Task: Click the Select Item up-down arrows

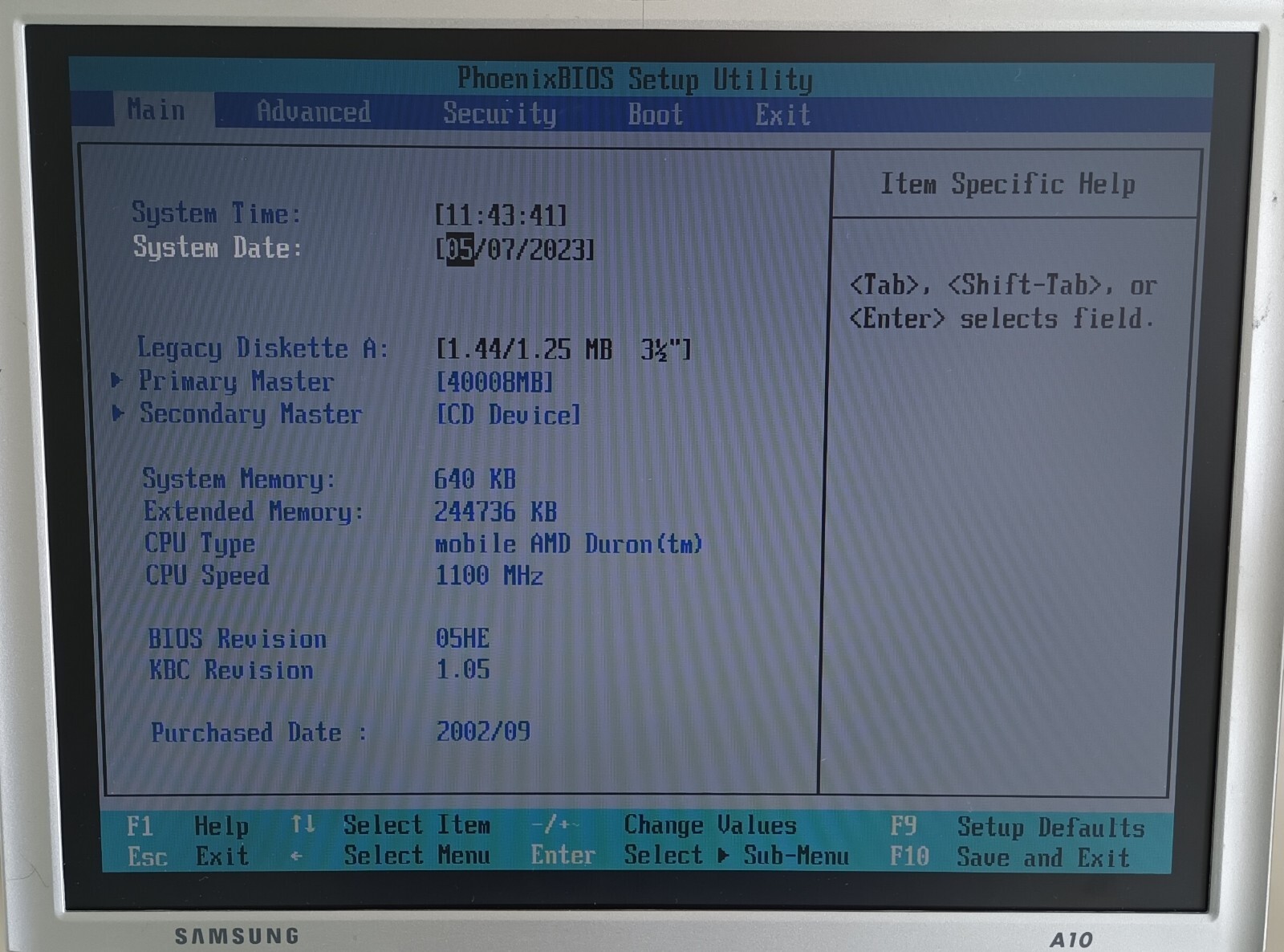Action: [303, 824]
